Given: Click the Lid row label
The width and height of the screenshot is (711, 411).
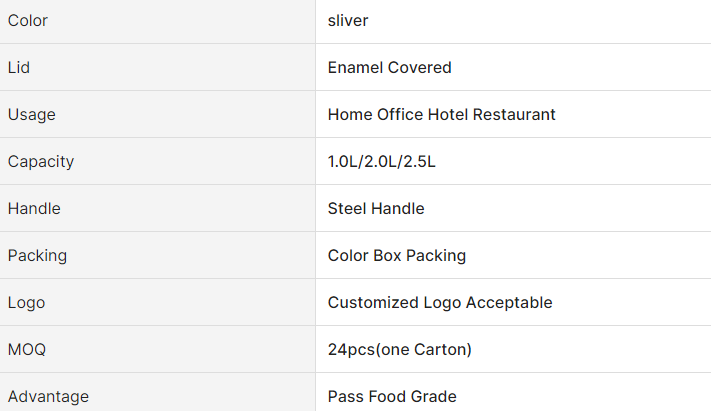Looking at the screenshot, I should (18, 68).
